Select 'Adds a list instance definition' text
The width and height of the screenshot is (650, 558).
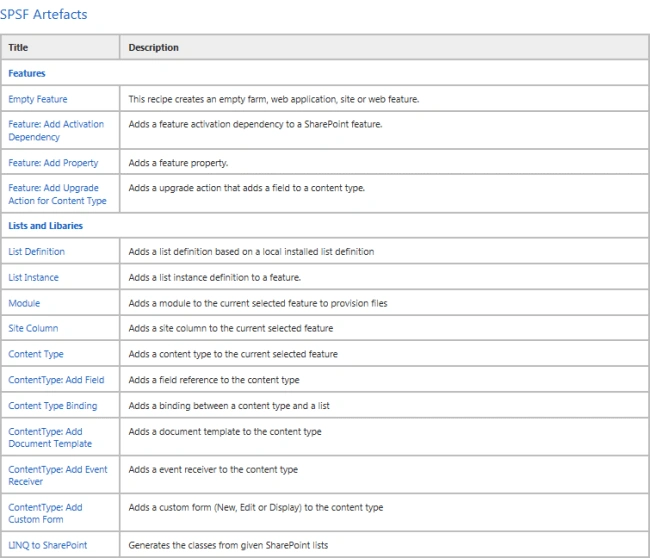click(x=215, y=277)
